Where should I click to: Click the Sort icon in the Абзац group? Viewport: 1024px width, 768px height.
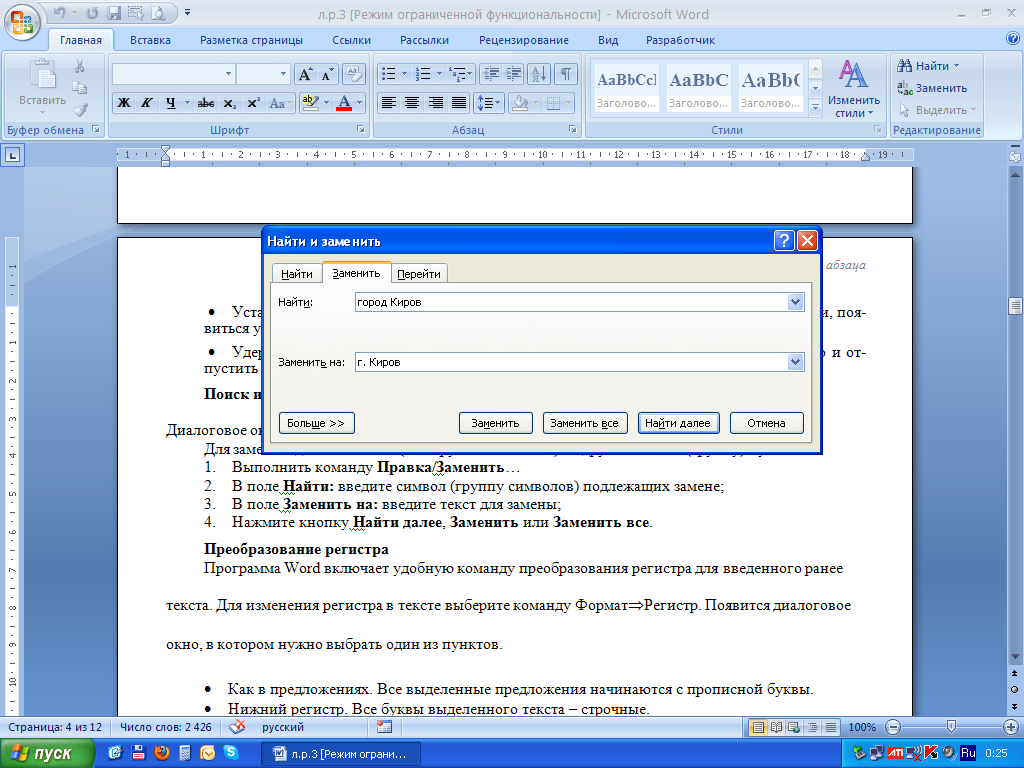click(538, 75)
